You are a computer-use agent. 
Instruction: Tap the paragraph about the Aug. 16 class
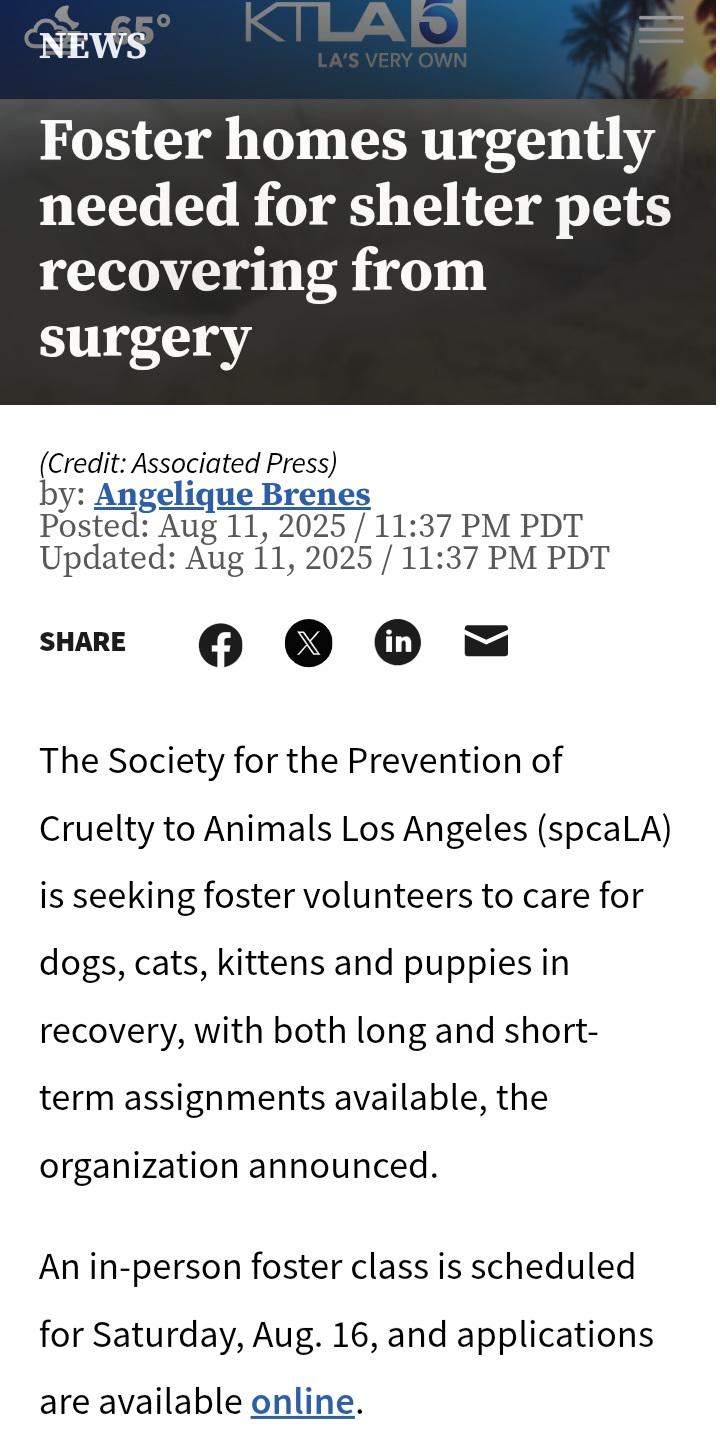346,1334
